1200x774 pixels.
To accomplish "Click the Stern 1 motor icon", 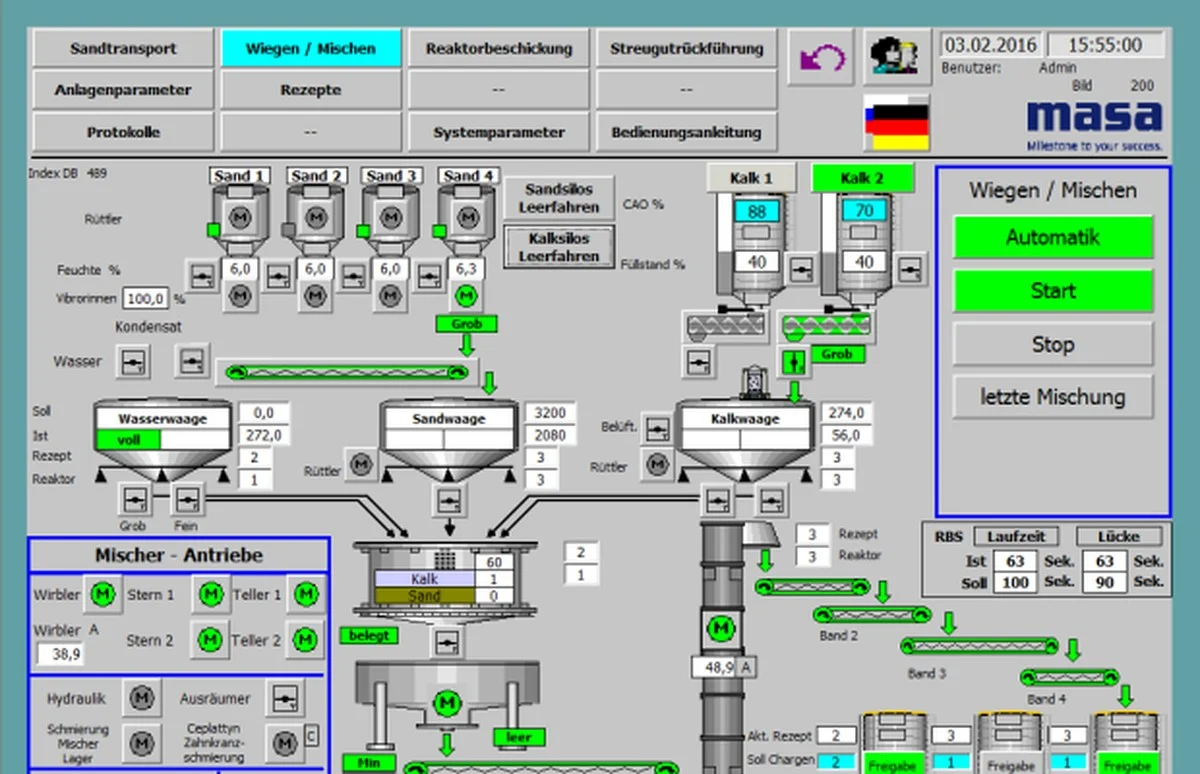I will [x=210, y=594].
